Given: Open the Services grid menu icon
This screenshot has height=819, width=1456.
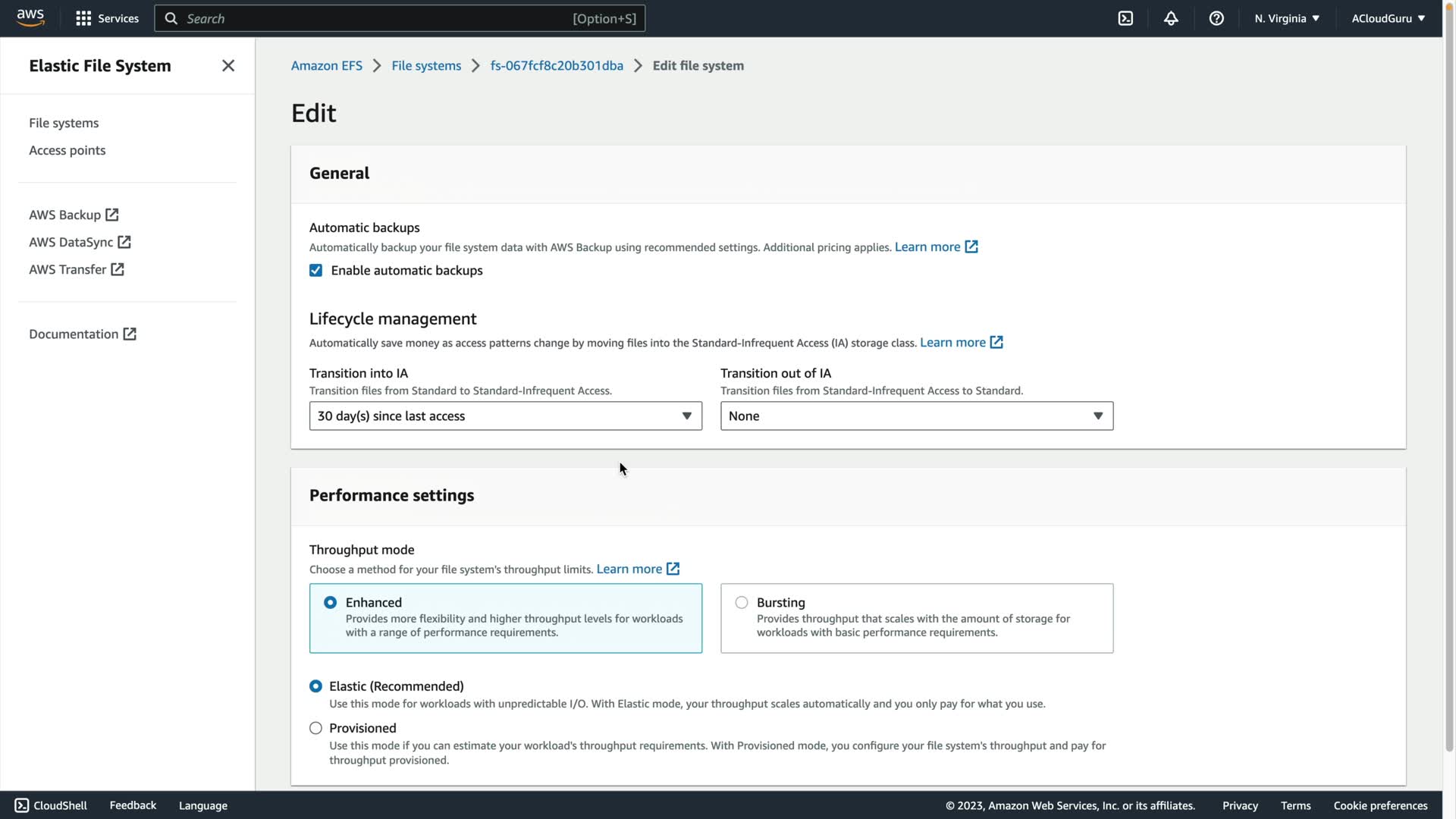Looking at the screenshot, I should pyautogui.click(x=83, y=18).
